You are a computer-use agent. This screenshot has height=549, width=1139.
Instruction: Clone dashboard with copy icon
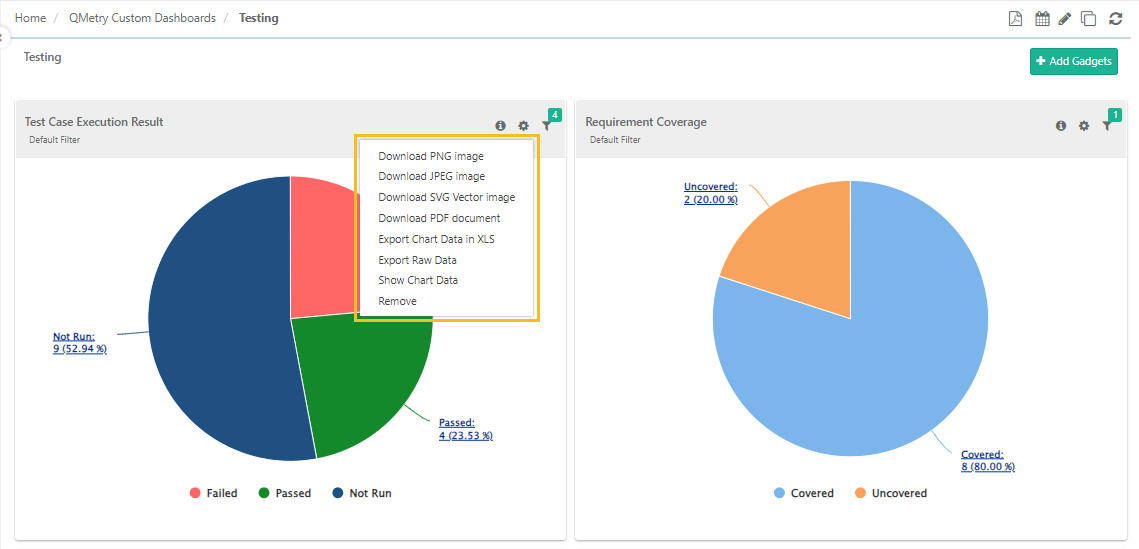pos(1088,19)
